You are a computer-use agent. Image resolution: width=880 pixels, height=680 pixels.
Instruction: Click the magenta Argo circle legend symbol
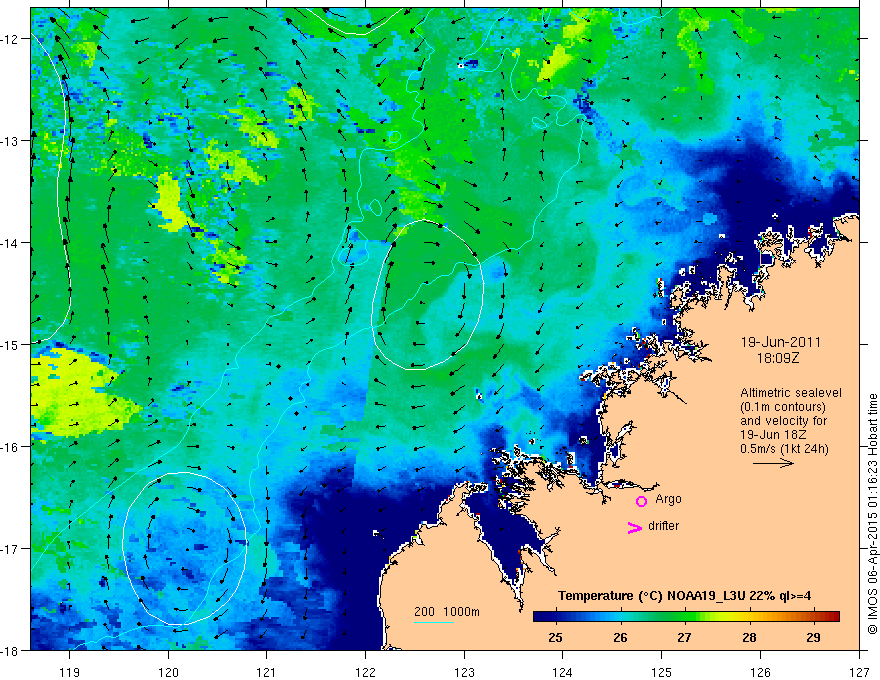[x=641, y=501]
